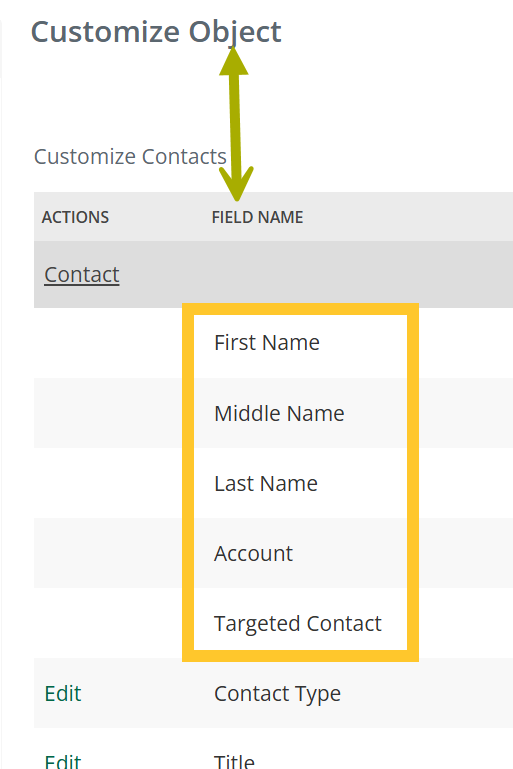Select the ACTIONS column header
Screen dimensions: 513x769
(x=75, y=217)
